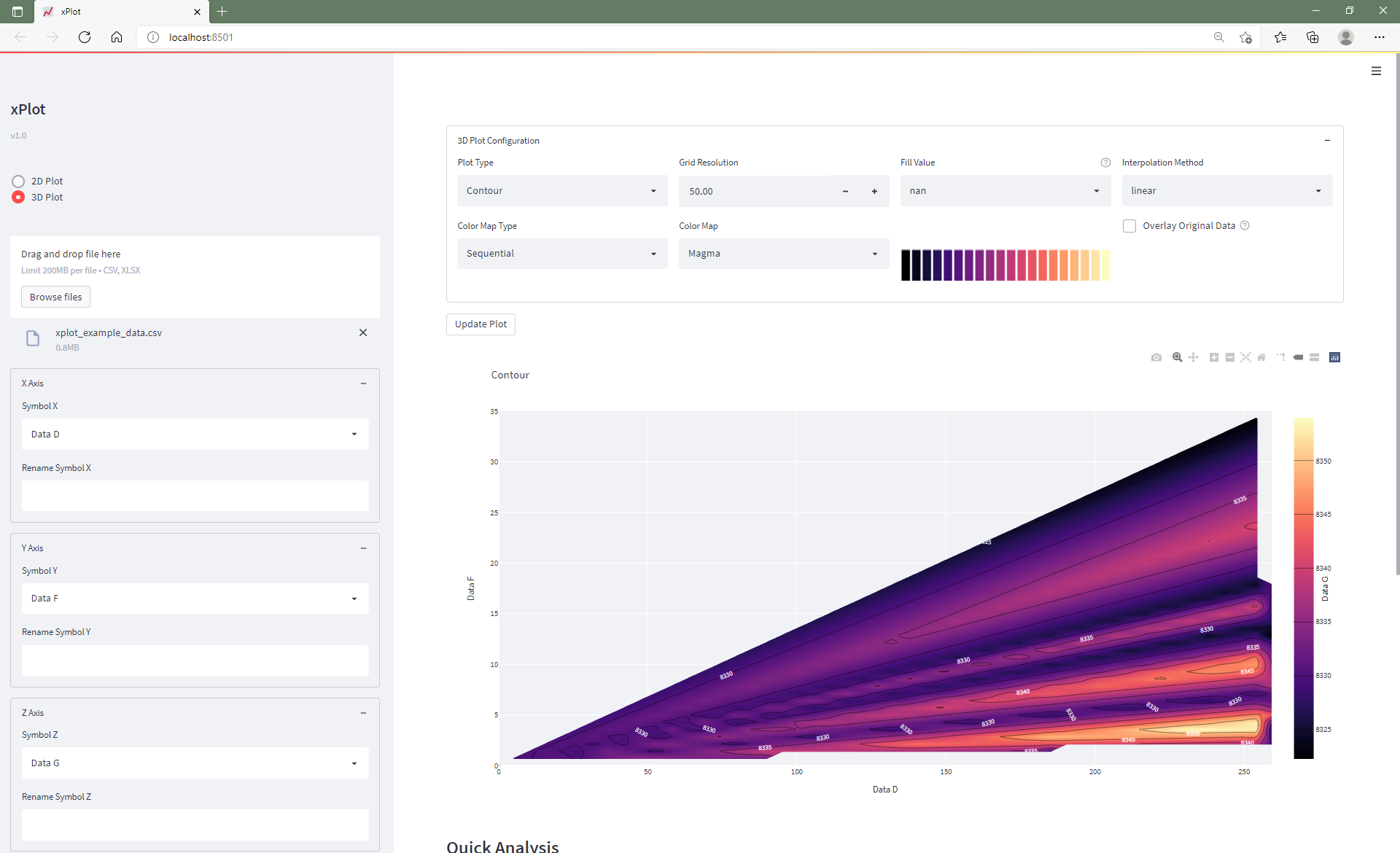1400x853 pixels.
Task: Focus the Rename Symbol X field
Action: click(195, 496)
